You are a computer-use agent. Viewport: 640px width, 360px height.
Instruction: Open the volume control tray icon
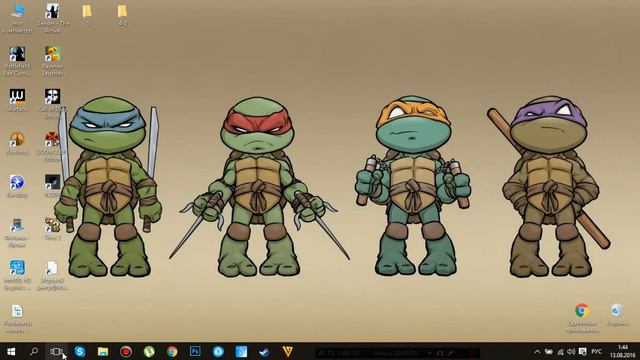[x=571, y=352]
